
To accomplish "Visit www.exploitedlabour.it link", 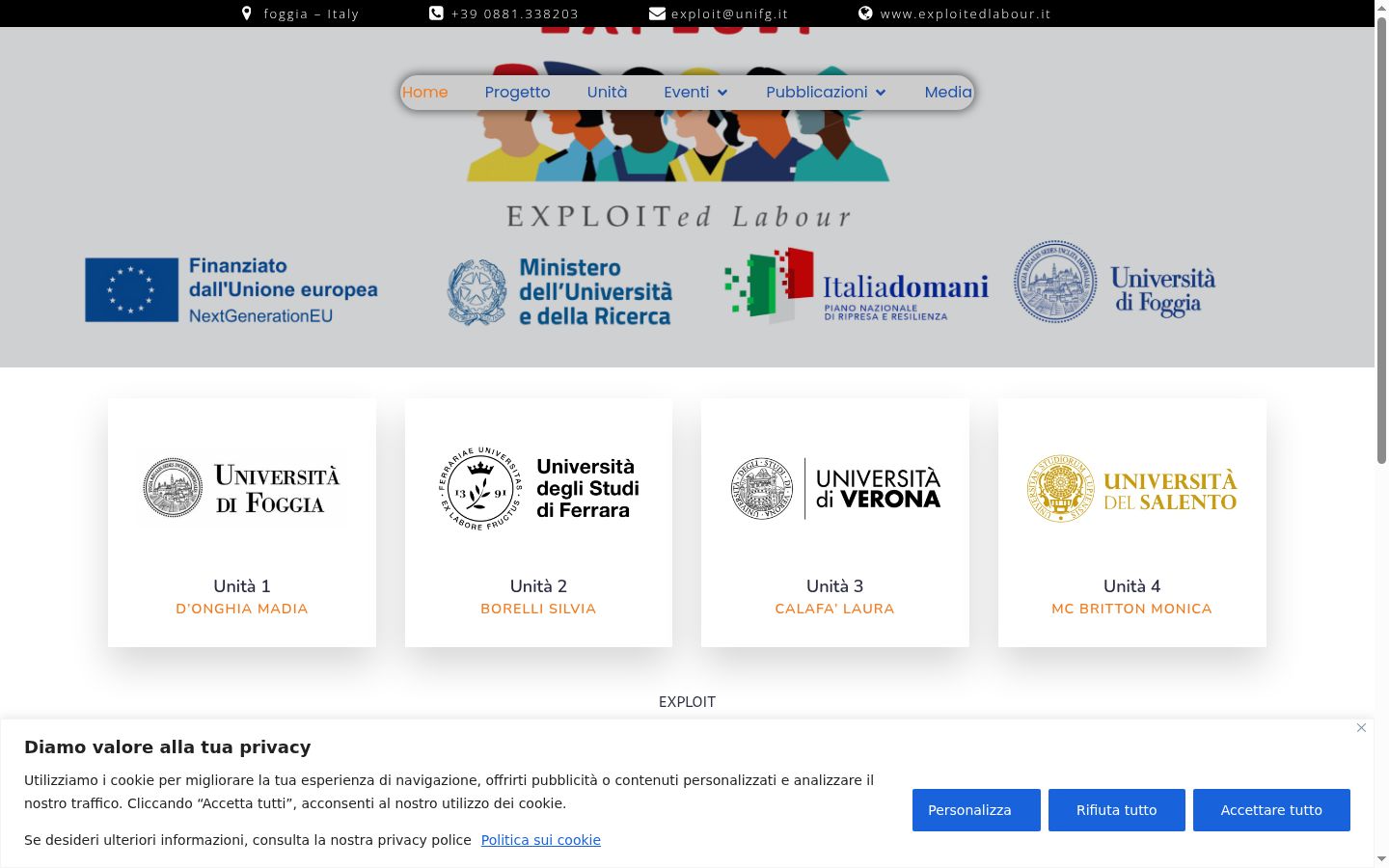I will click(966, 14).
